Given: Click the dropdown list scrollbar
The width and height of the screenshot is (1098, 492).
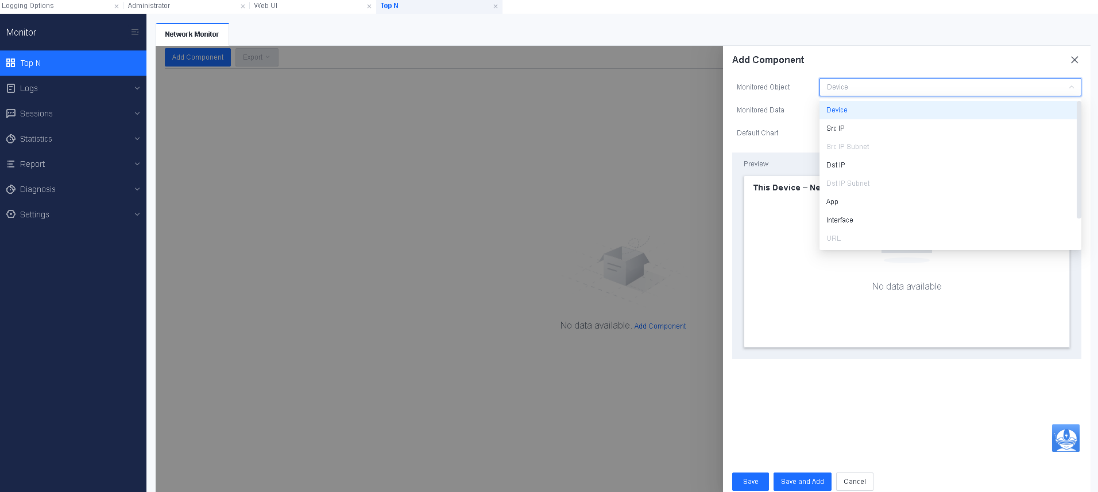Looking at the screenshot, I should [x=1079, y=160].
